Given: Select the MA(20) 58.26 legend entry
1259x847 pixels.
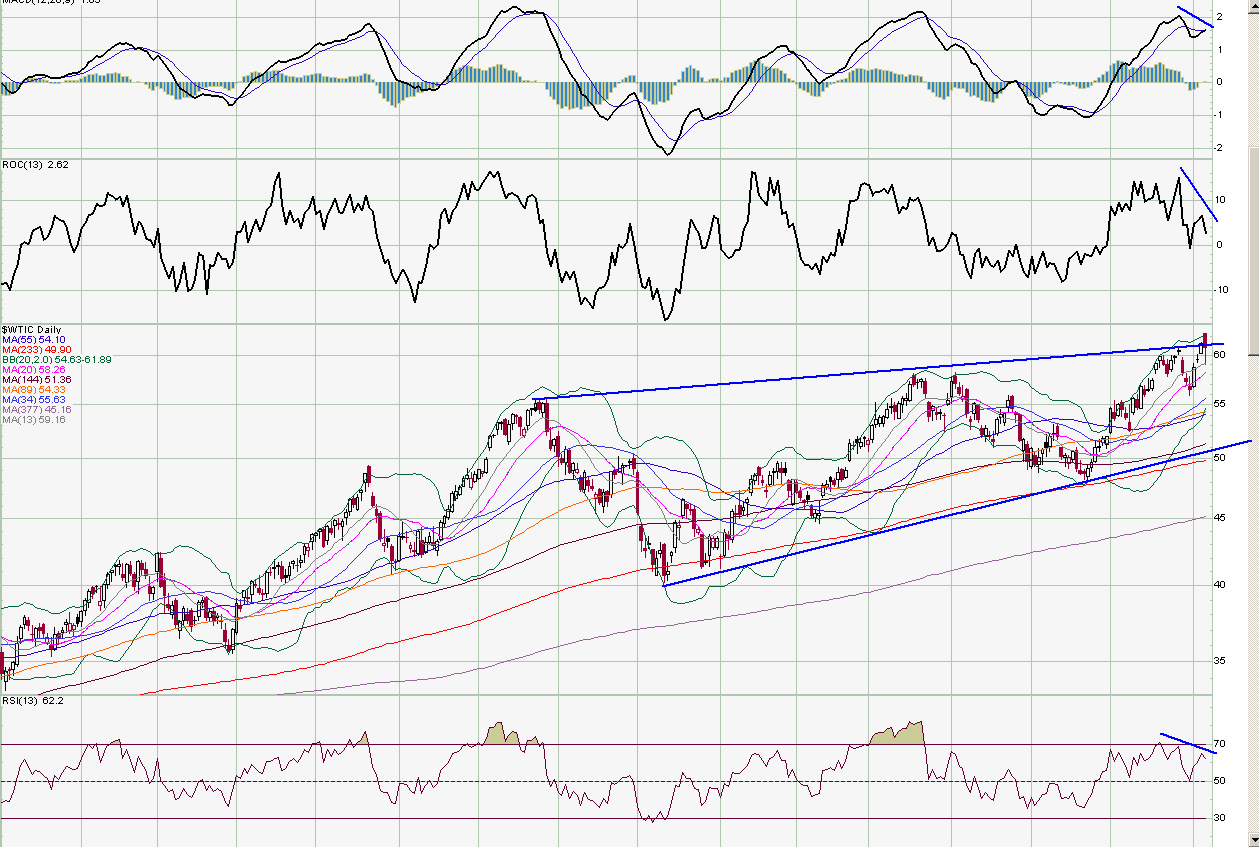Looking at the screenshot, I should (34, 369).
